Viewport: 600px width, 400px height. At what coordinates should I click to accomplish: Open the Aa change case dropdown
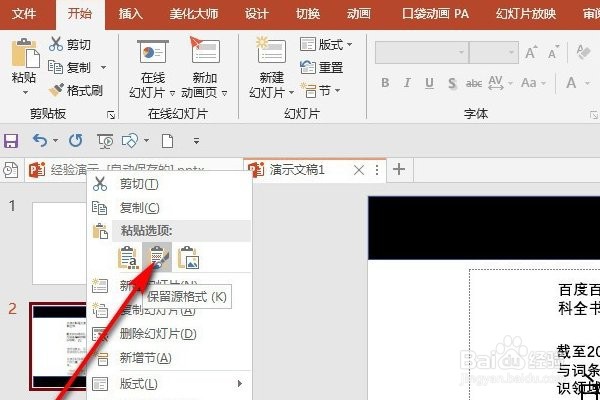point(533,83)
